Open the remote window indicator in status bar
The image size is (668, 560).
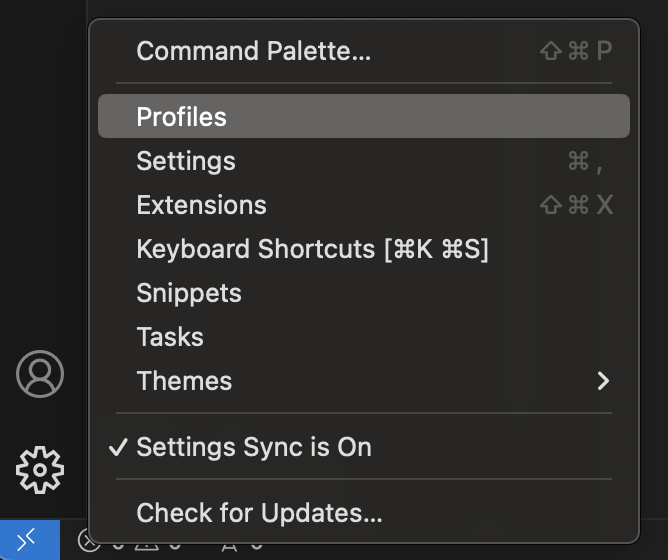tap(29, 541)
